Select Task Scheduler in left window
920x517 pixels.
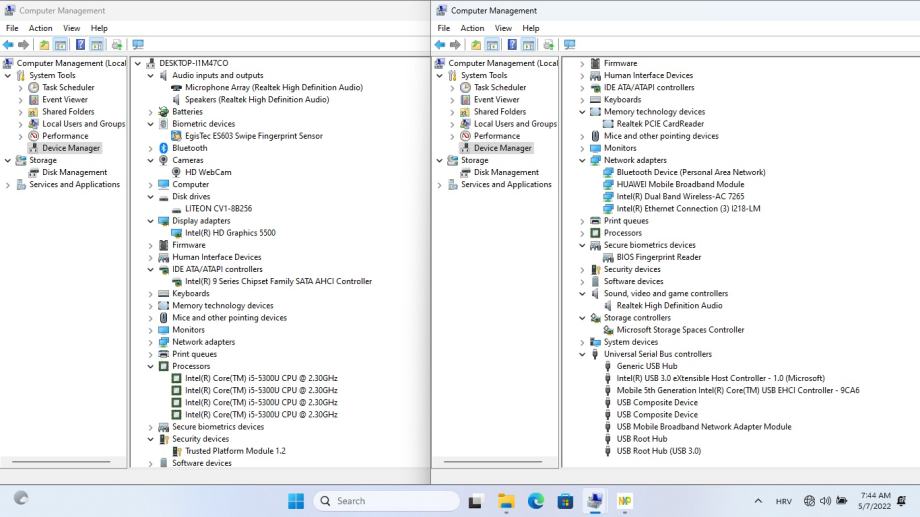click(x=68, y=87)
